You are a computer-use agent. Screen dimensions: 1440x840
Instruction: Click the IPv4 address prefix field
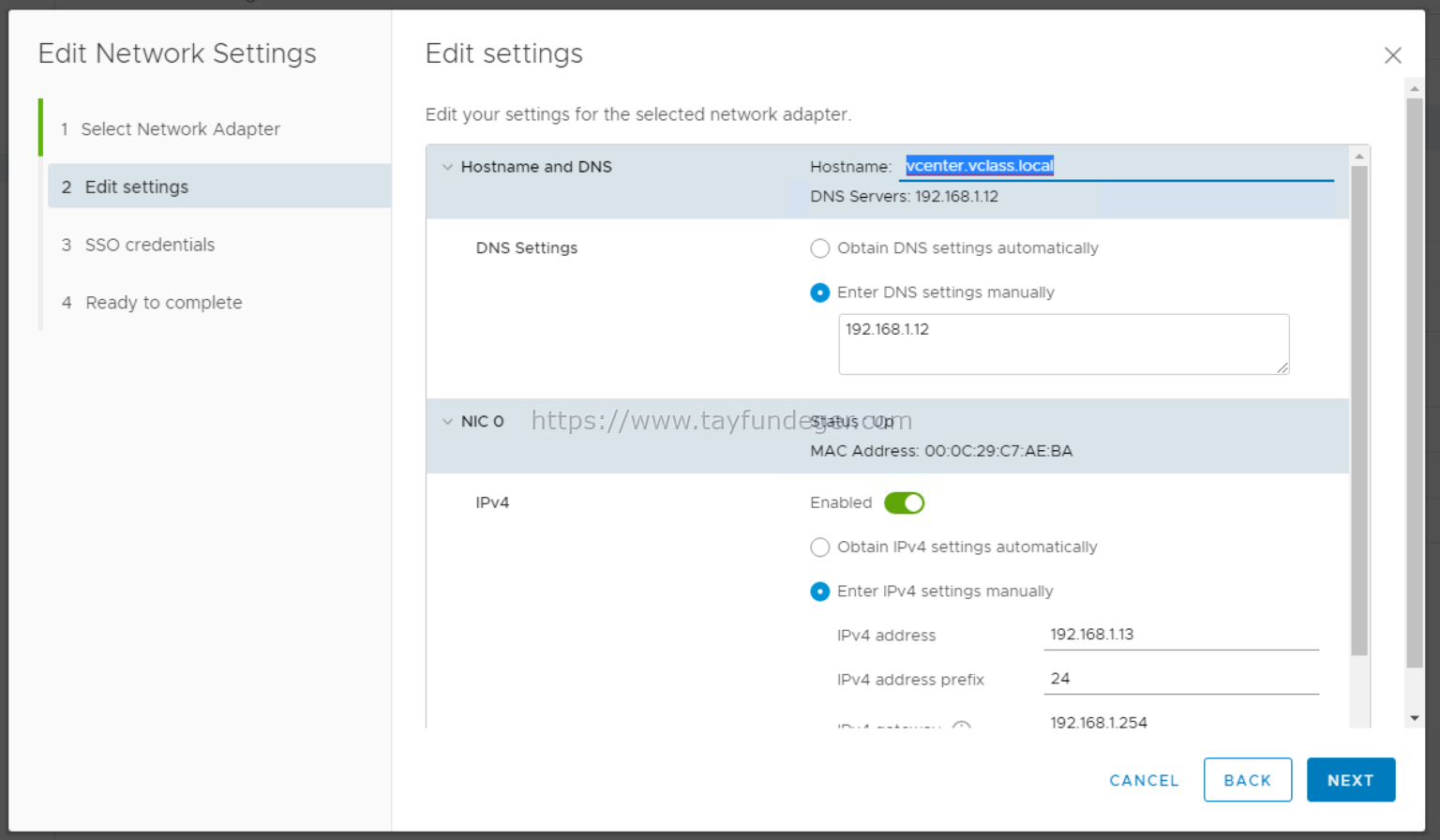(x=1181, y=678)
